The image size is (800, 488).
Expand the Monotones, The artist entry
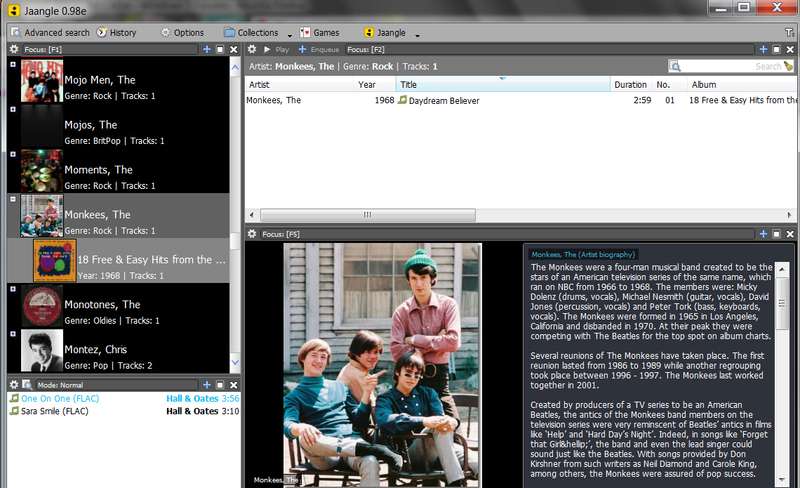click(13, 289)
